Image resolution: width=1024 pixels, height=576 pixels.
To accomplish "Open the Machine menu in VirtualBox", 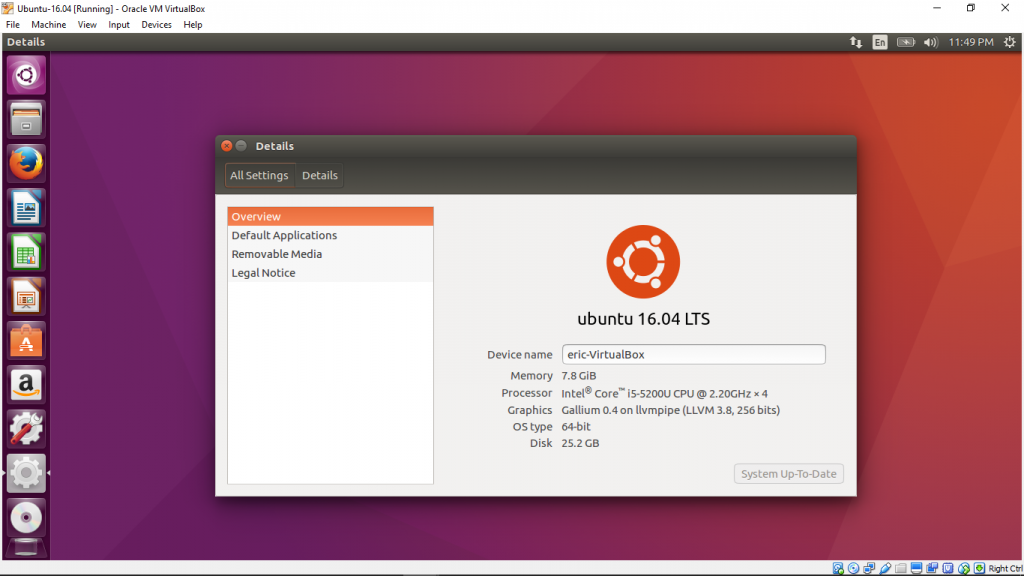I will coord(48,25).
